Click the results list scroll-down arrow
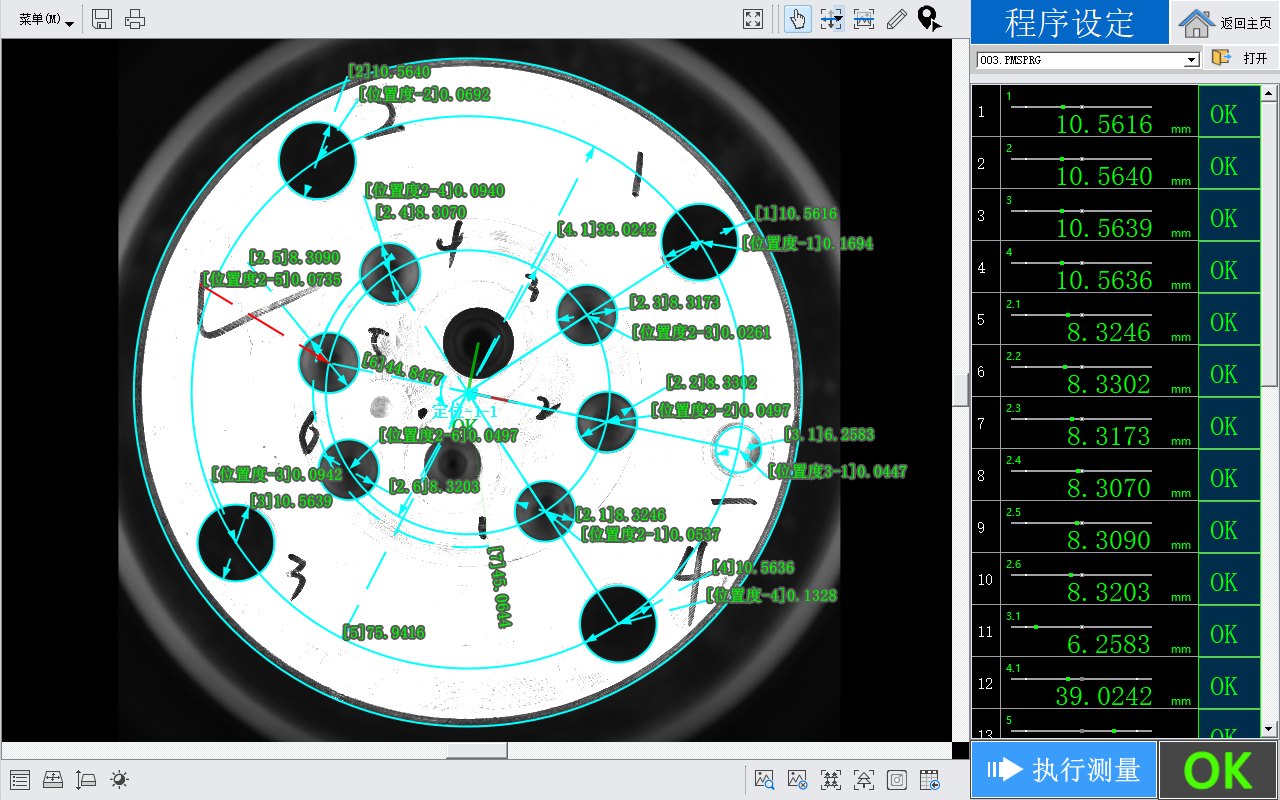 pyautogui.click(x=1269, y=729)
